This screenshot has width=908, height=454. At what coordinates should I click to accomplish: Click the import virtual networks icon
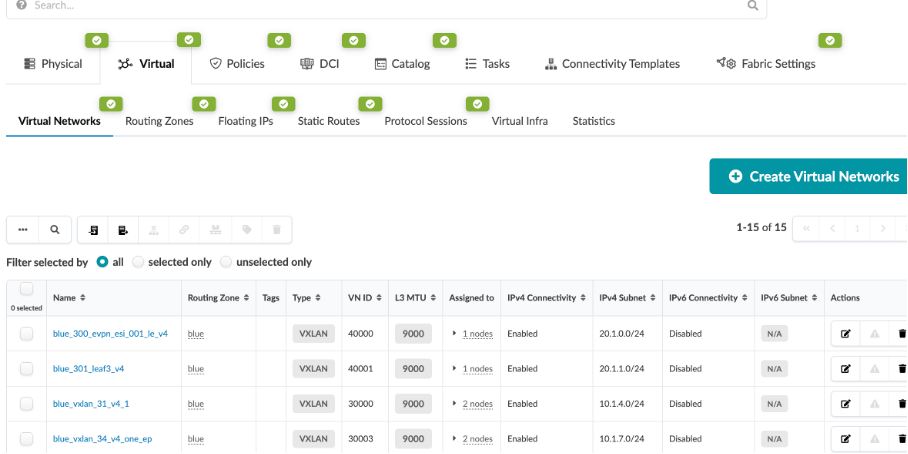(93, 230)
